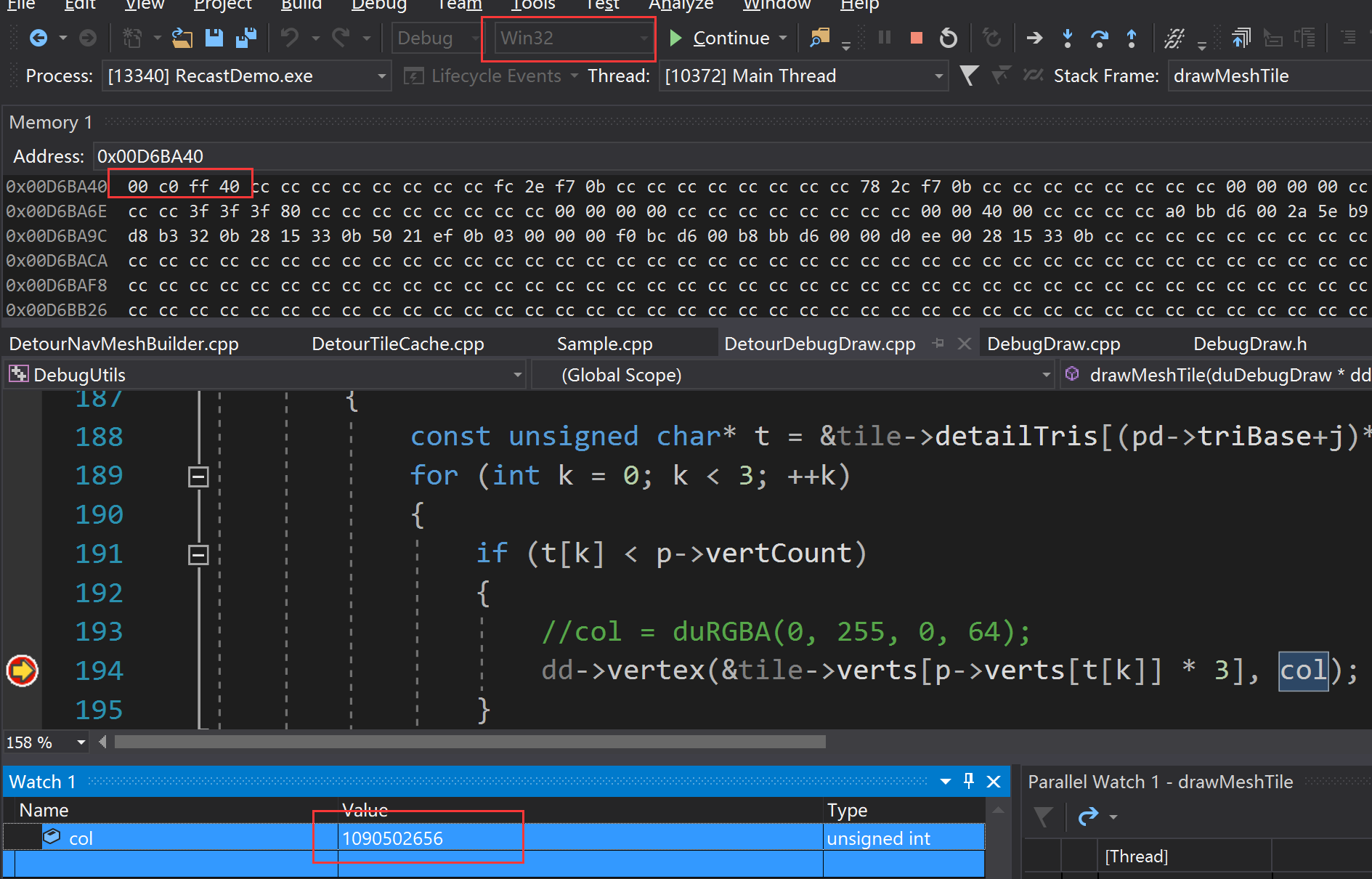Image resolution: width=1372 pixels, height=879 pixels.
Task: Switch to the DebugDraw.cpp tab
Action: point(1053,344)
